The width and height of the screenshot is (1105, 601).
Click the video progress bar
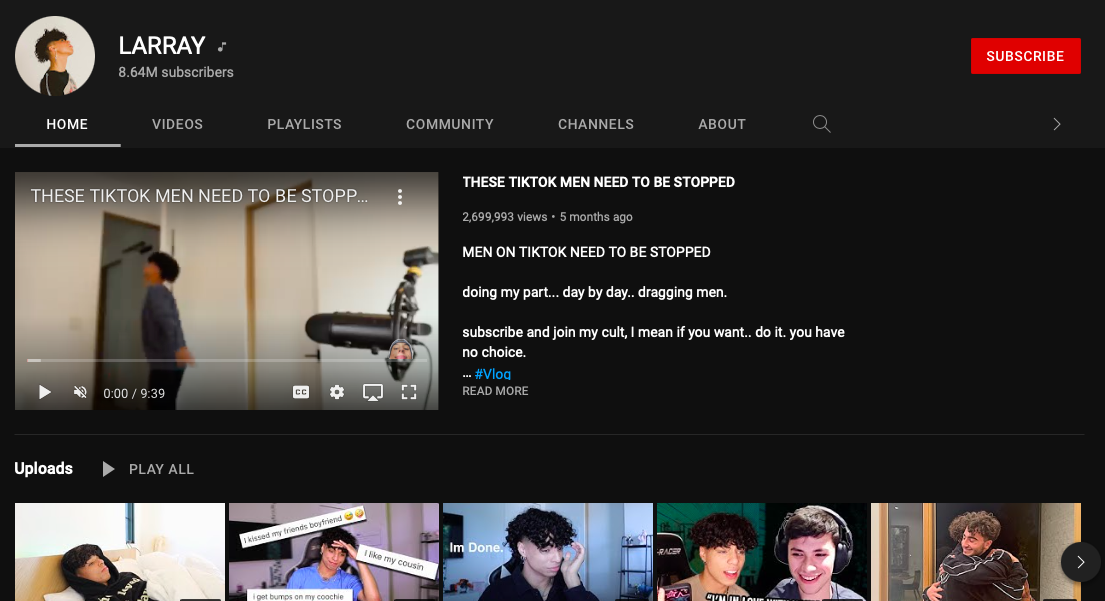(227, 360)
